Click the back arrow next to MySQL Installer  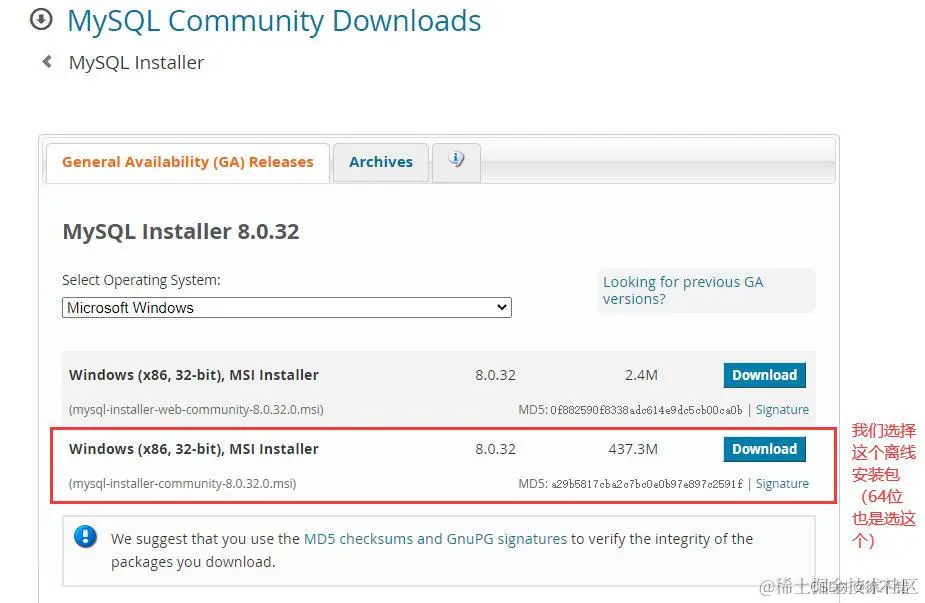pos(47,61)
